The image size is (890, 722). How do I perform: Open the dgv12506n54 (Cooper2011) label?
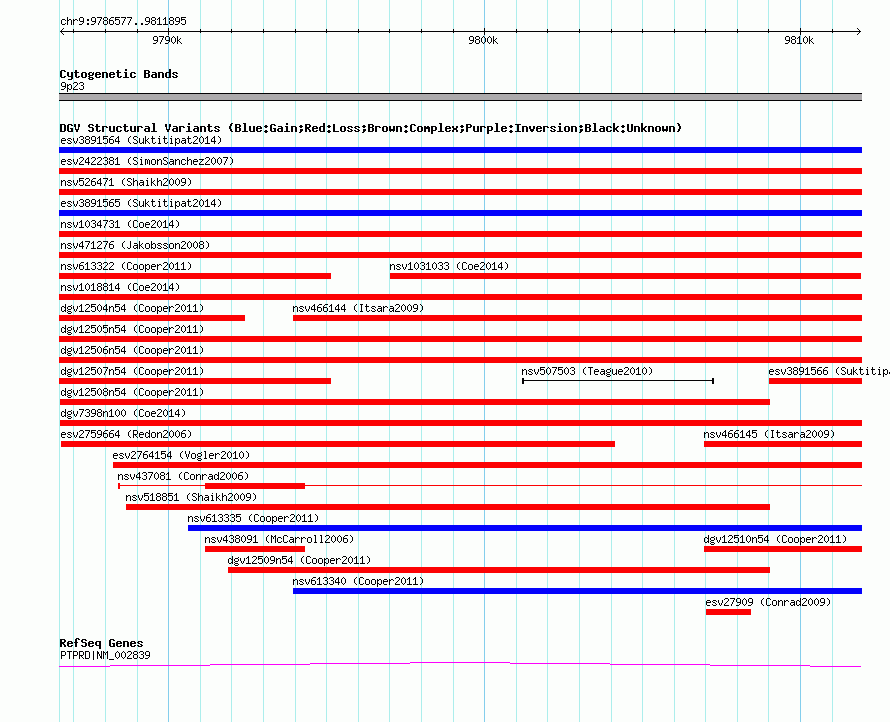(132, 350)
